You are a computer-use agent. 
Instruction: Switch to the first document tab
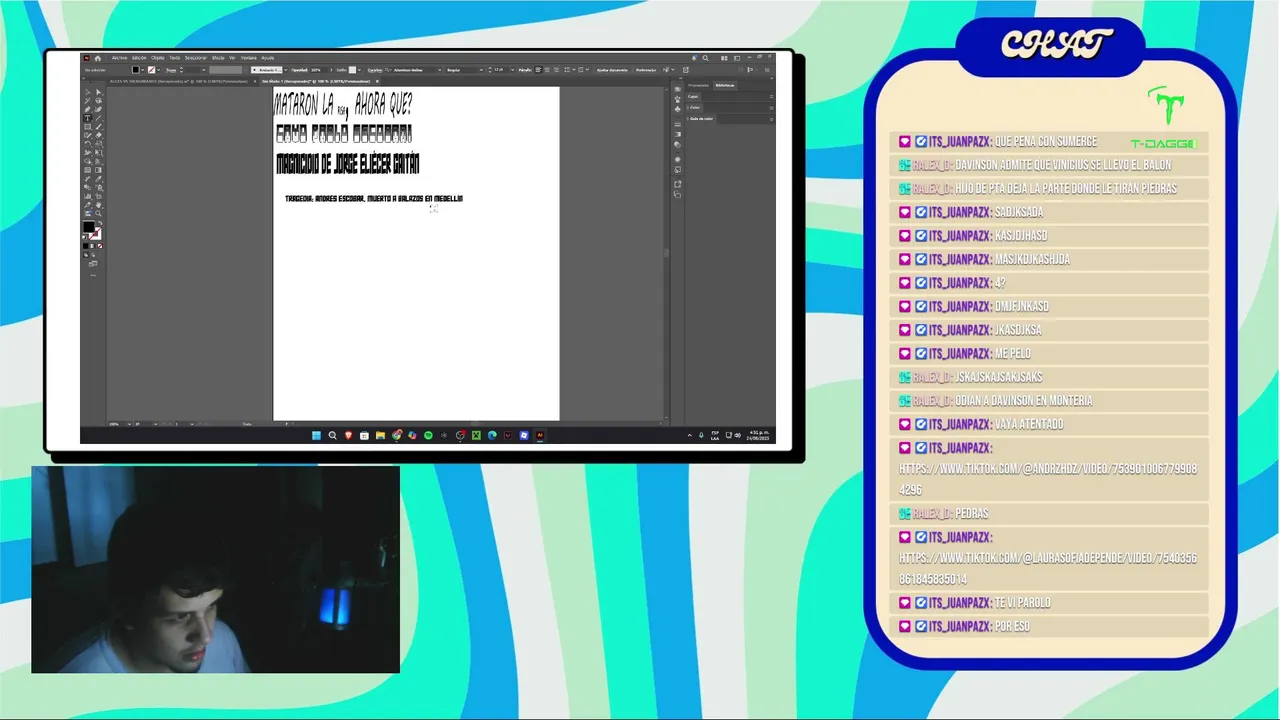[x=178, y=82]
